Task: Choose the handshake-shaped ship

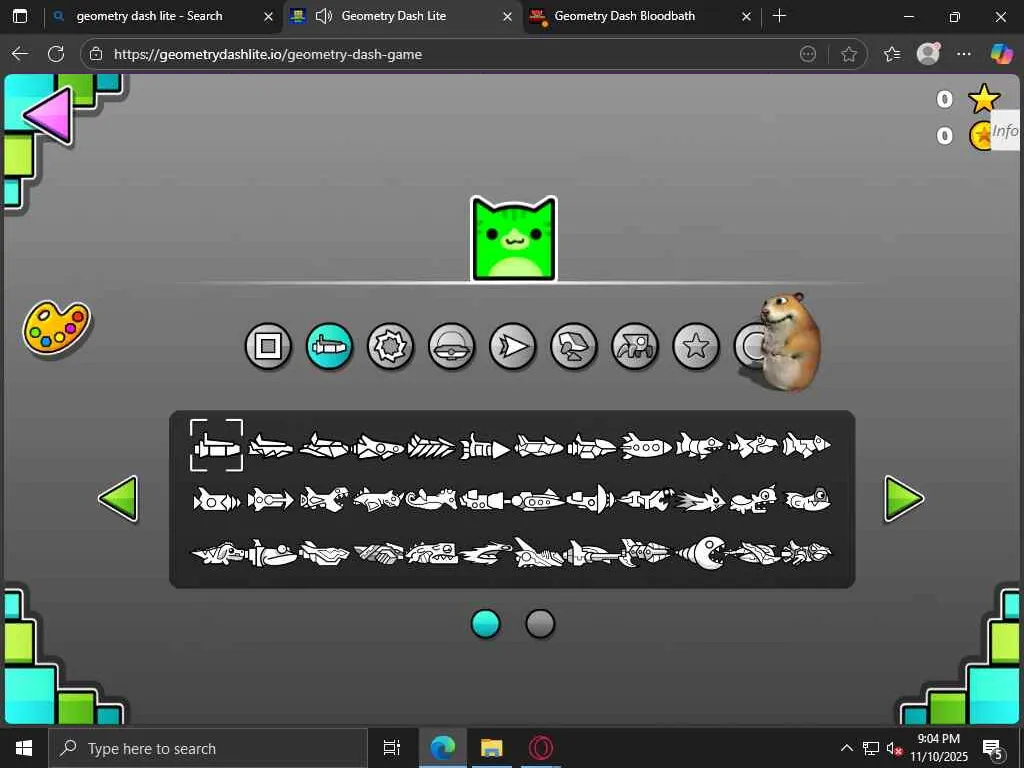Action: tap(379, 554)
